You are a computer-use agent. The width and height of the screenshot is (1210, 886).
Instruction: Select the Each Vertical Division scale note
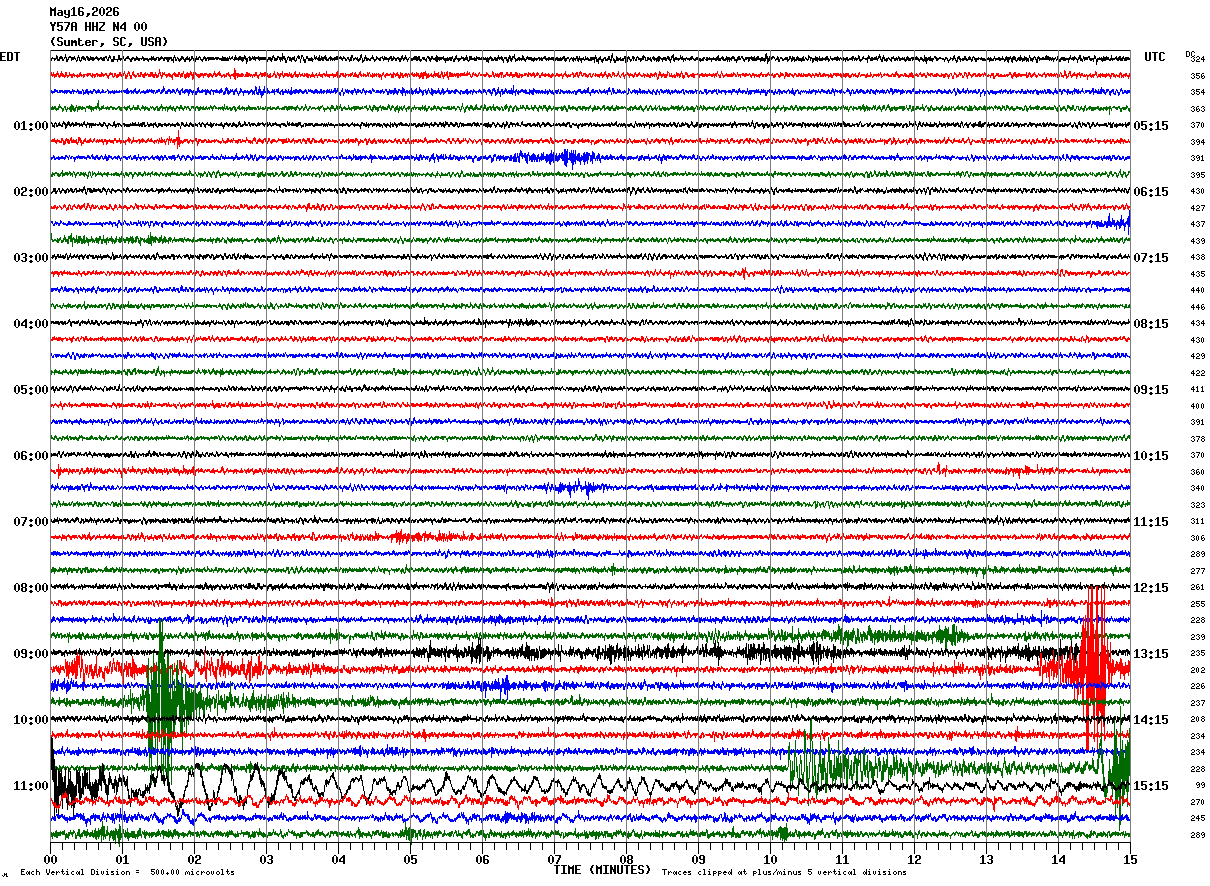pyautogui.click(x=127, y=873)
